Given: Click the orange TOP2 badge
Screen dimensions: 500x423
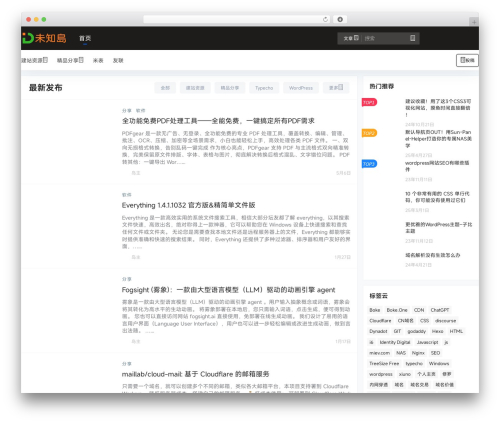Looking at the screenshot, I should click(x=369, y=133).
